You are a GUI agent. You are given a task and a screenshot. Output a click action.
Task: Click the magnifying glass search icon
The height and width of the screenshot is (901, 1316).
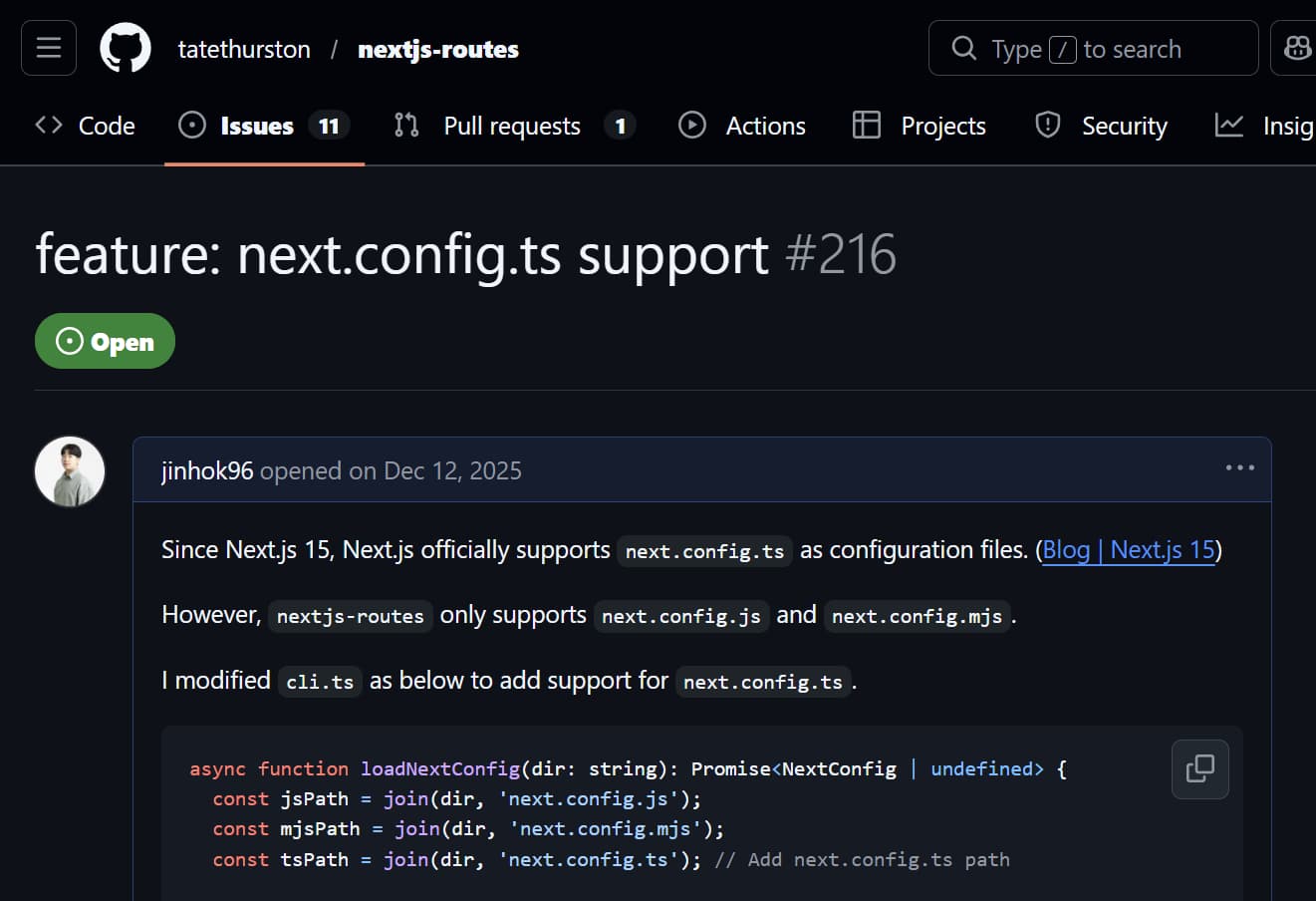[x=962, y=47]
